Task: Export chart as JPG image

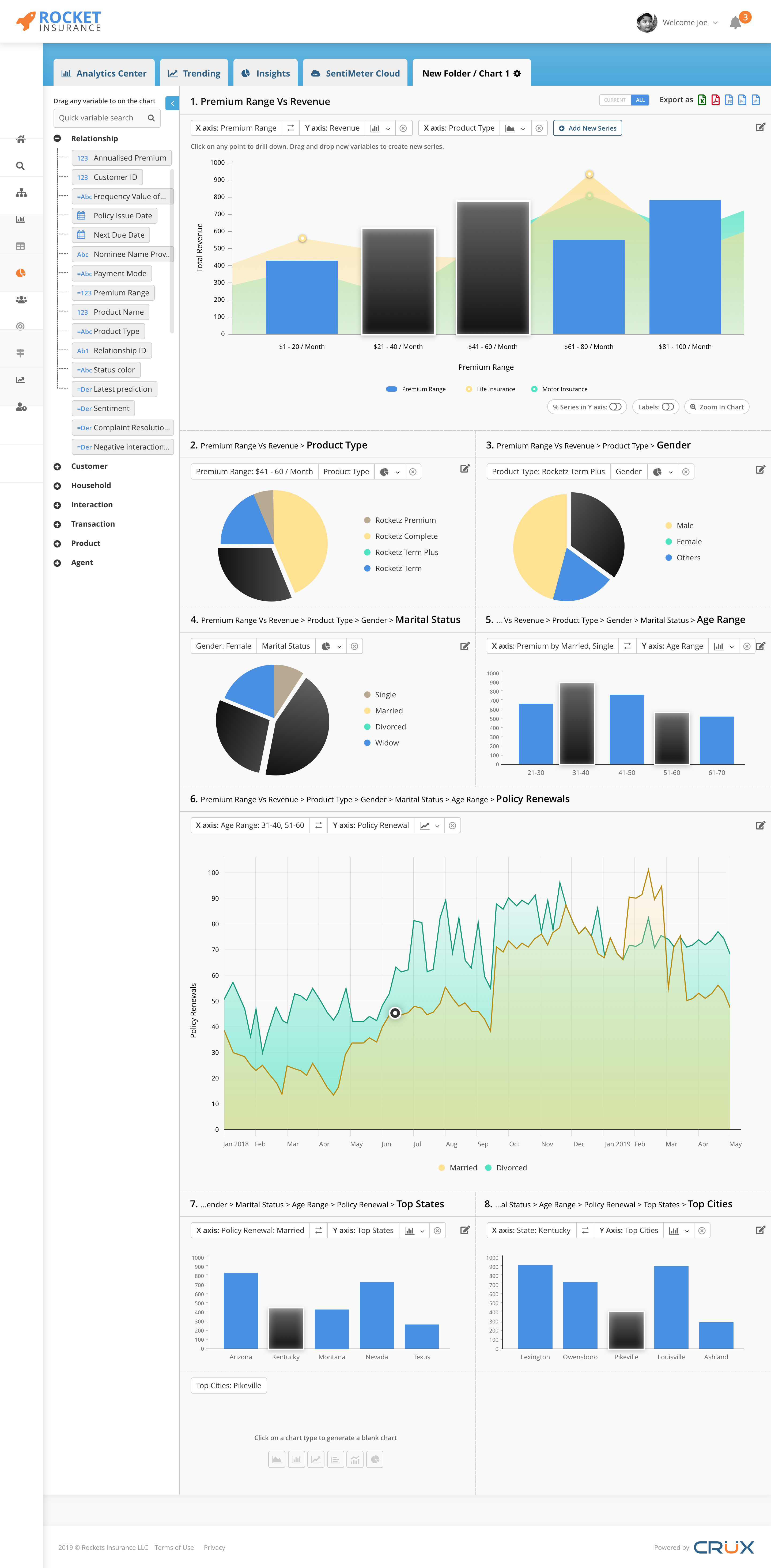Action: (729, 100)
